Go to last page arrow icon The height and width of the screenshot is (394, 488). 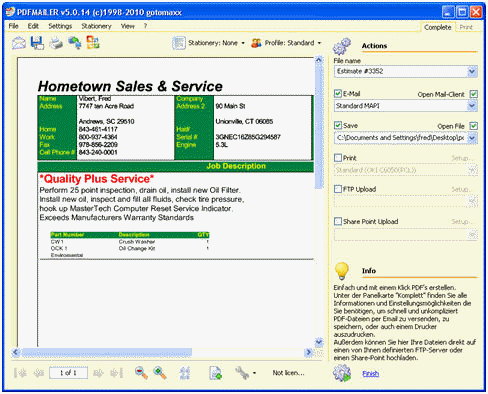(117, 373)
